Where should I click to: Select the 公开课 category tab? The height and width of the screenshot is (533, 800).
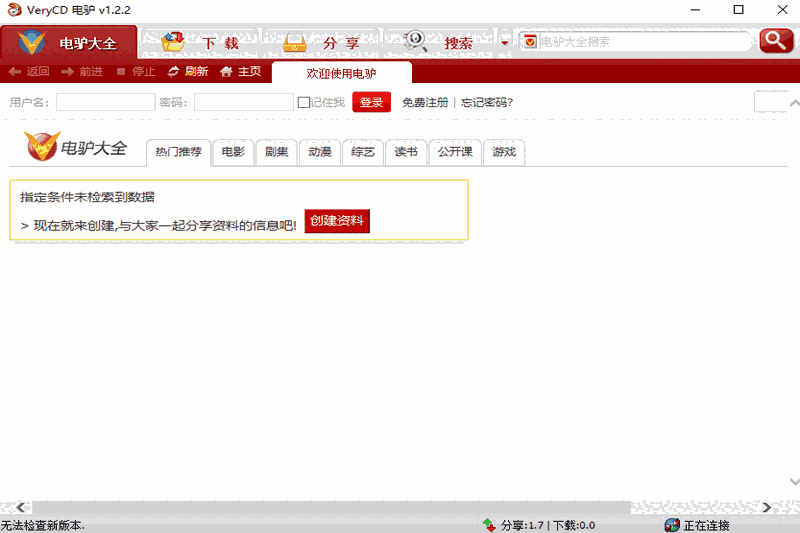455,152
